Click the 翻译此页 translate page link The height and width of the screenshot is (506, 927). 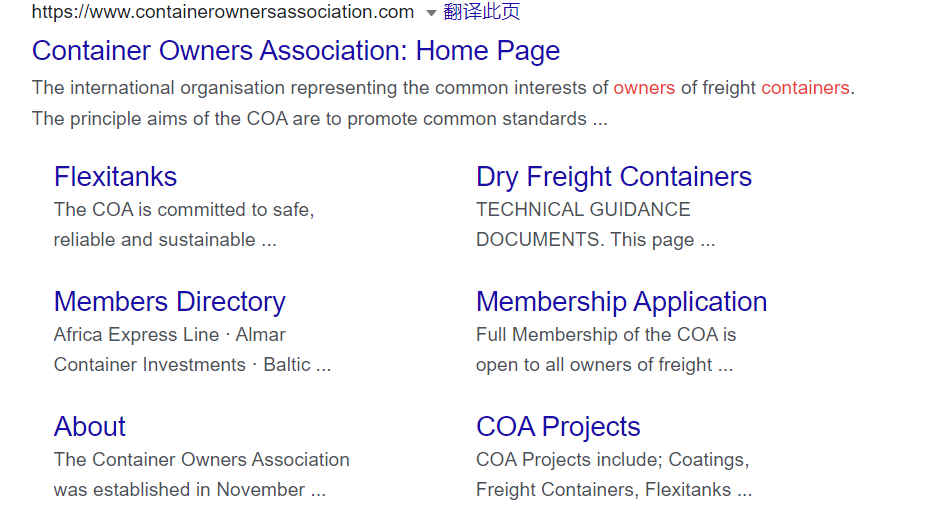coord(482,11)
